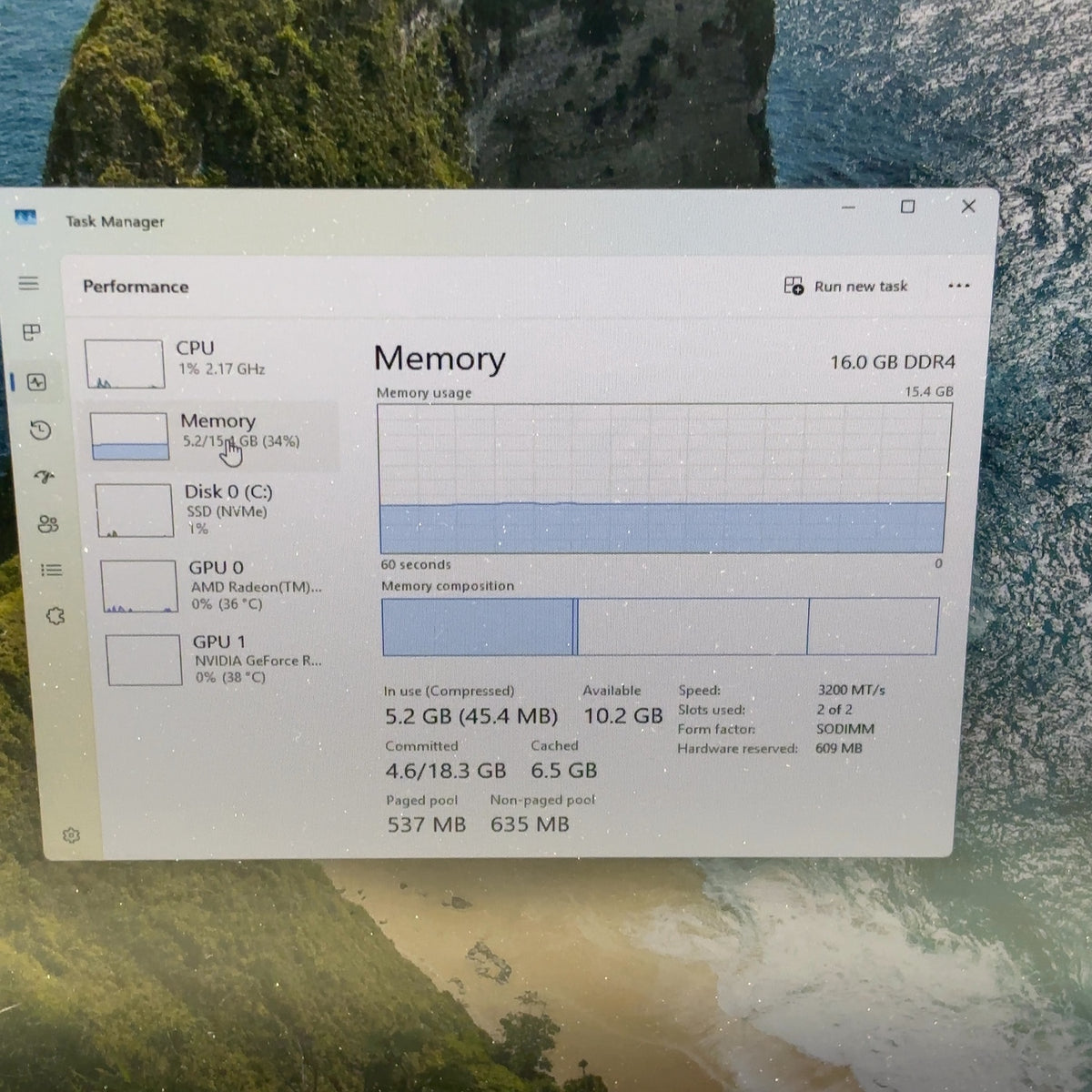This screenshot has width=1092, height=1092.
Task: Open the Users page icon
Action: [x=48, y=524]
